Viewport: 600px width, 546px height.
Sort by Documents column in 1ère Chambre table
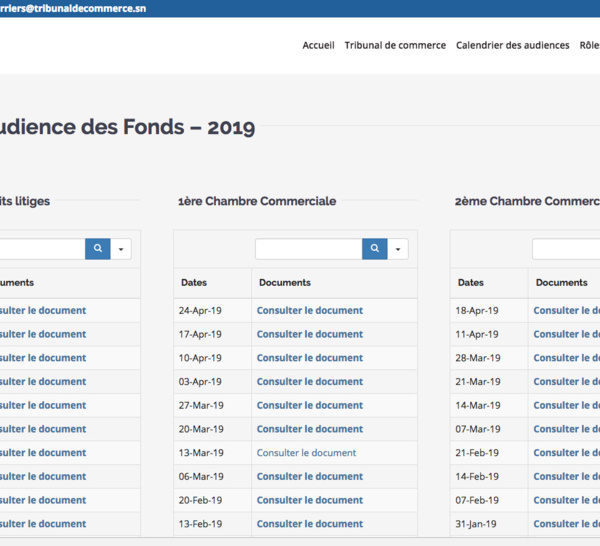[285, 282]
